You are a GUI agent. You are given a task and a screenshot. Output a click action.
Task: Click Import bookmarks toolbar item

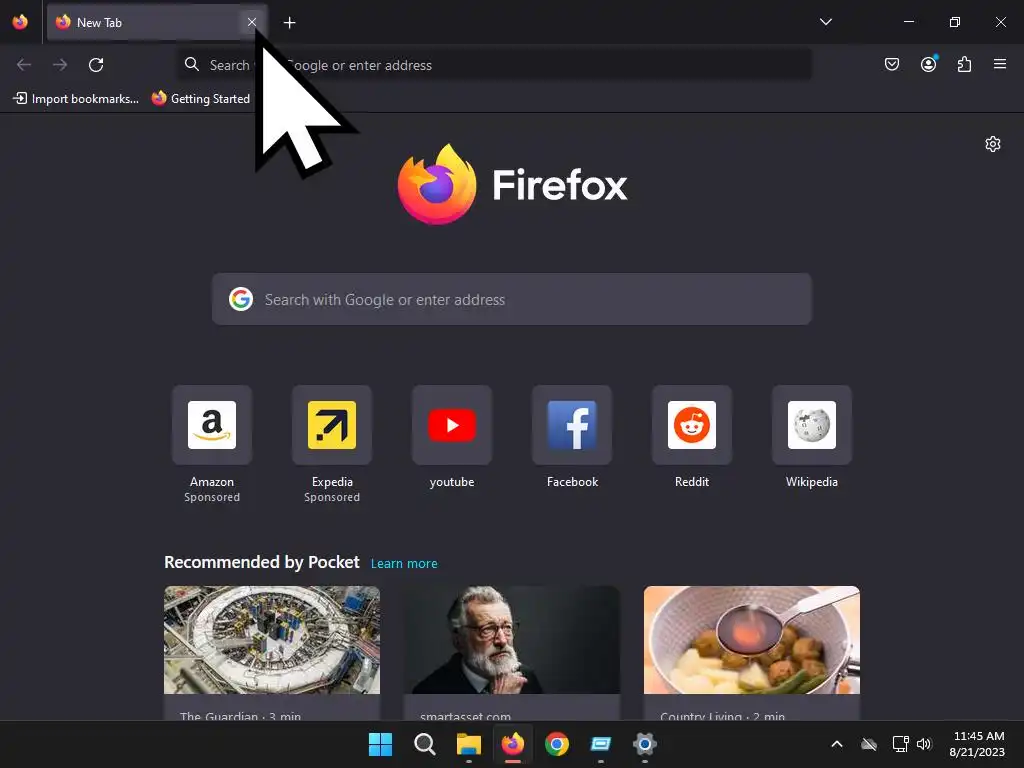click(x=76, y=99)
